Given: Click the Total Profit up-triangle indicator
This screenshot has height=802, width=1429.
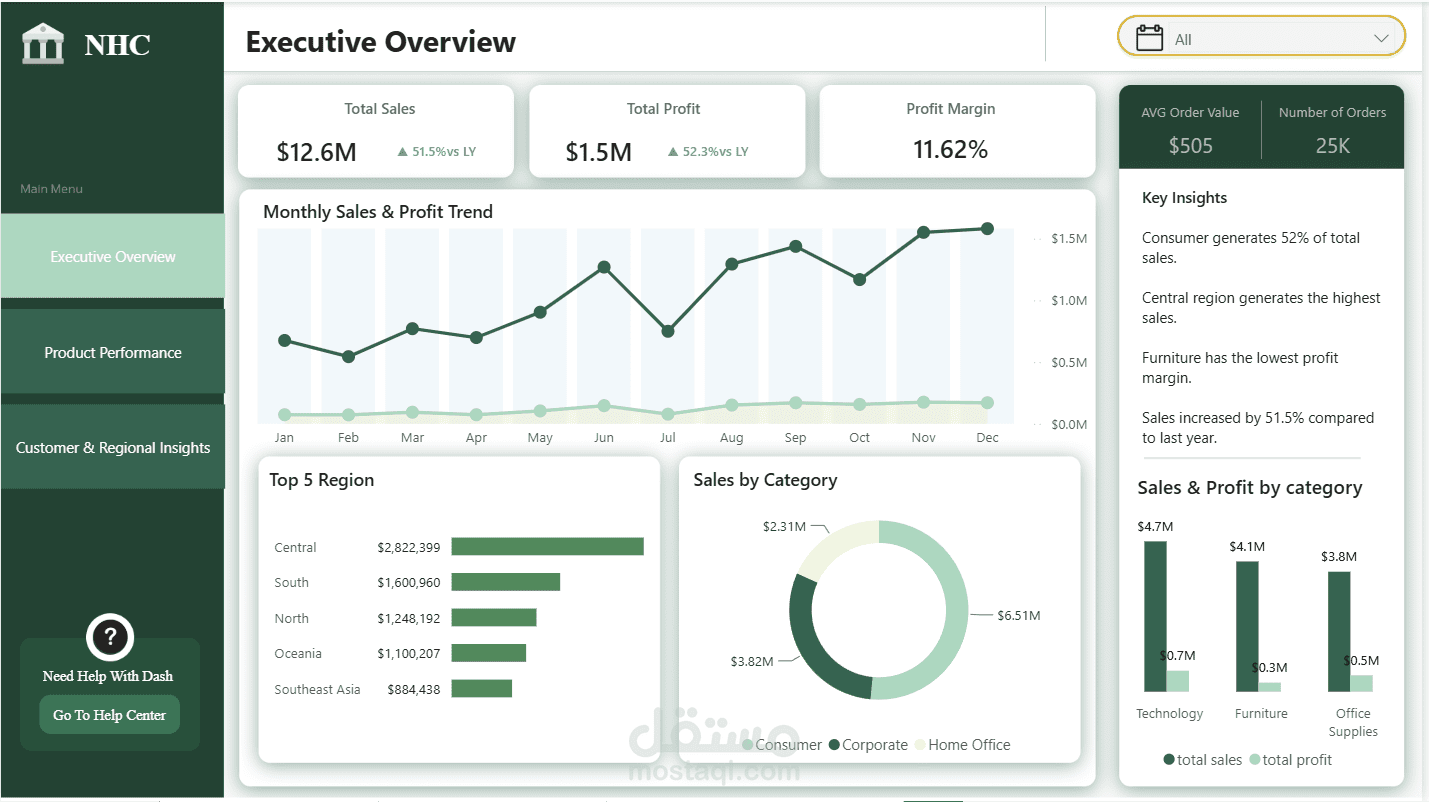Looking at the screenshot, I should pyautogui.click(x=673, y=152).
